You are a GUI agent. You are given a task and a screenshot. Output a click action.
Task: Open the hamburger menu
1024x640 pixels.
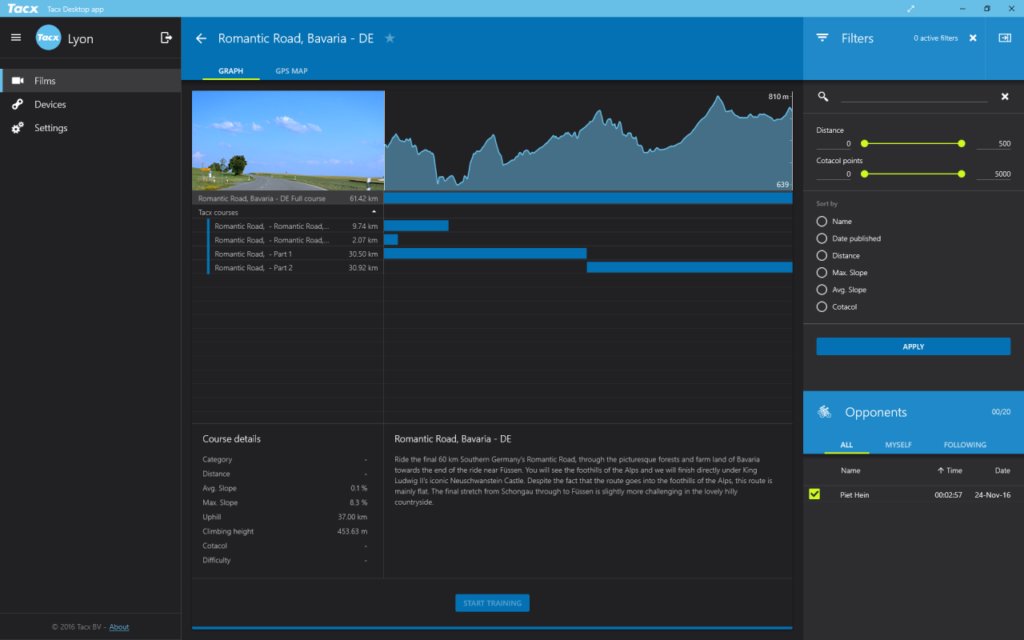[x=16, y=38]
